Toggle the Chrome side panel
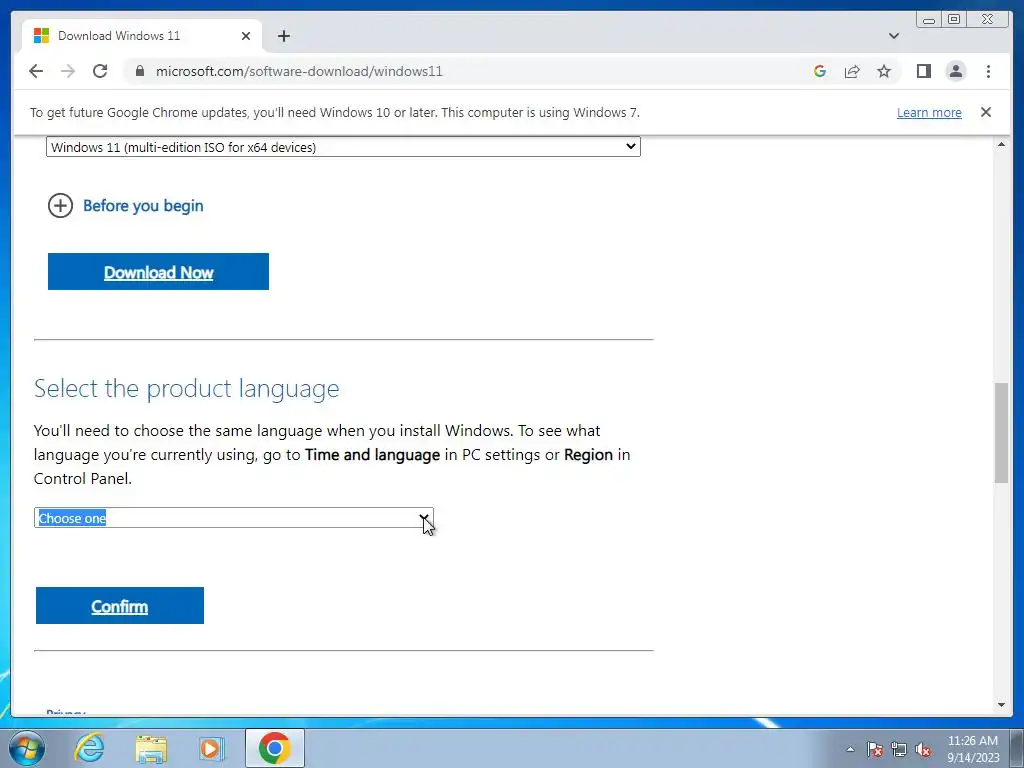The image size is (1024, 768). pos(923,71)
